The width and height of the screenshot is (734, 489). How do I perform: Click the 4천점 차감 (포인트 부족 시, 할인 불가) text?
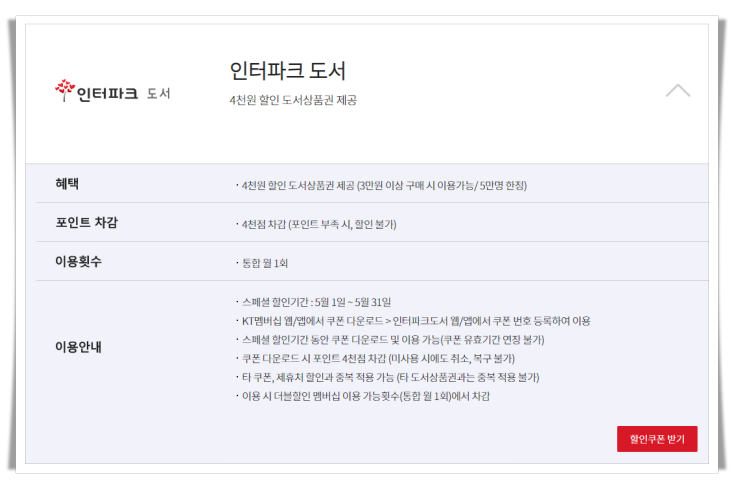pos(319,224)
